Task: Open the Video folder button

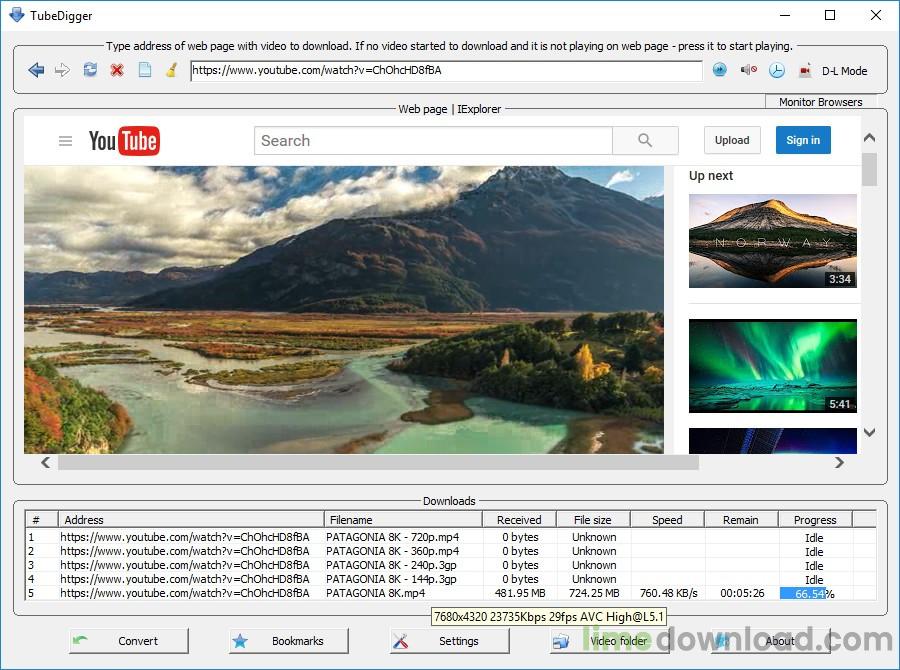Action: point(610,641)
